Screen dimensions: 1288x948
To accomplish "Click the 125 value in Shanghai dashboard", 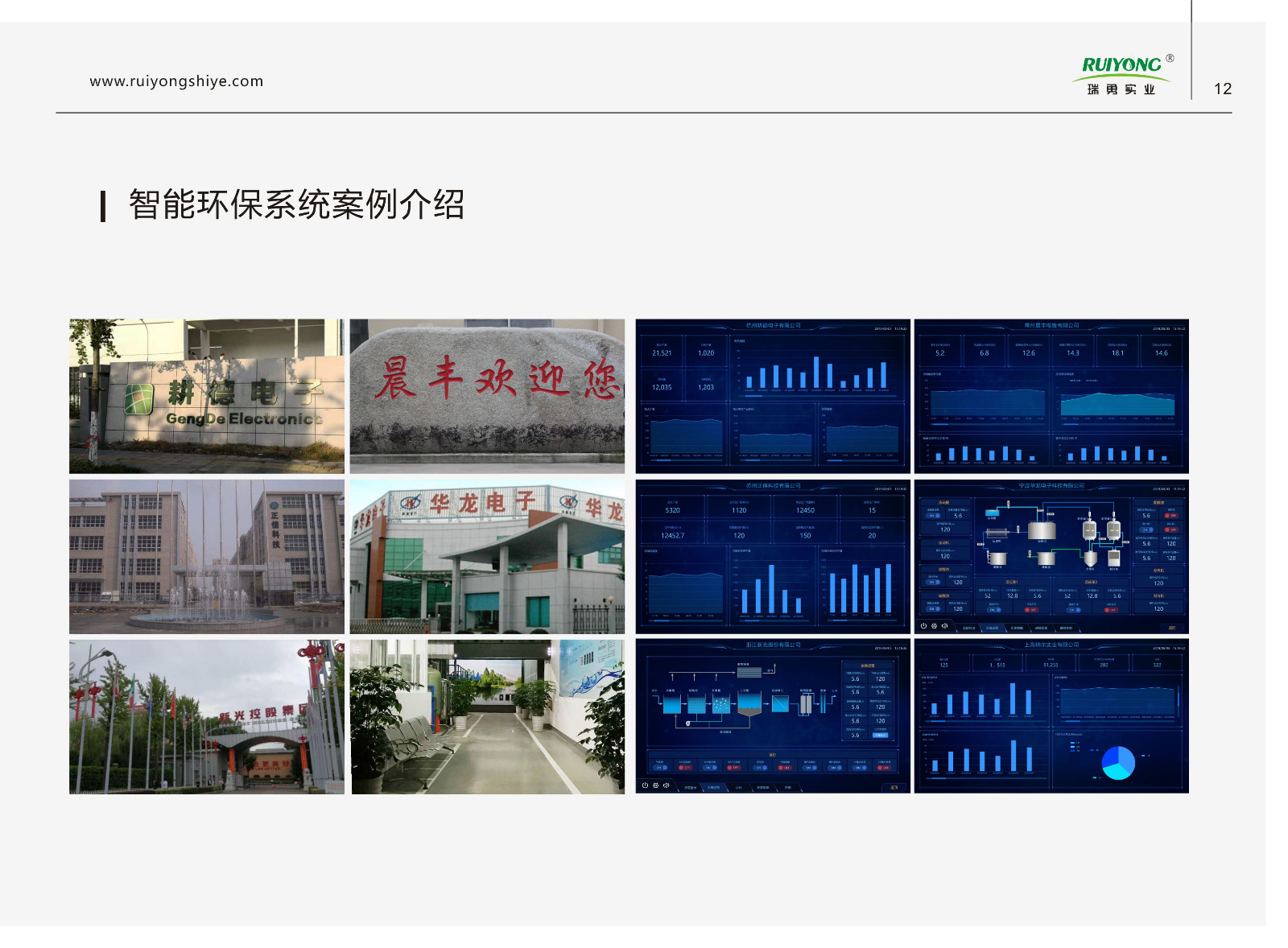I will pos(943,665).
